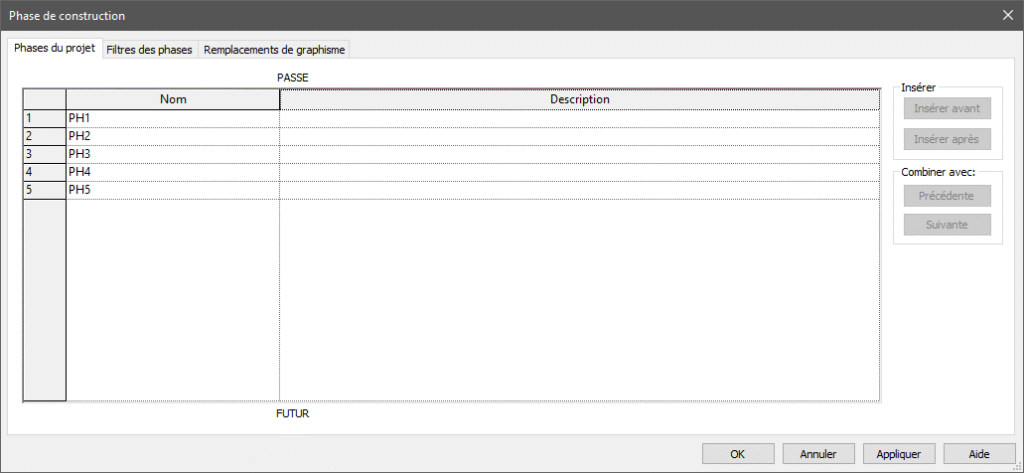Click the Précédente combine button
This screenshot has width=1024, height=473.
tap(946, 195)
